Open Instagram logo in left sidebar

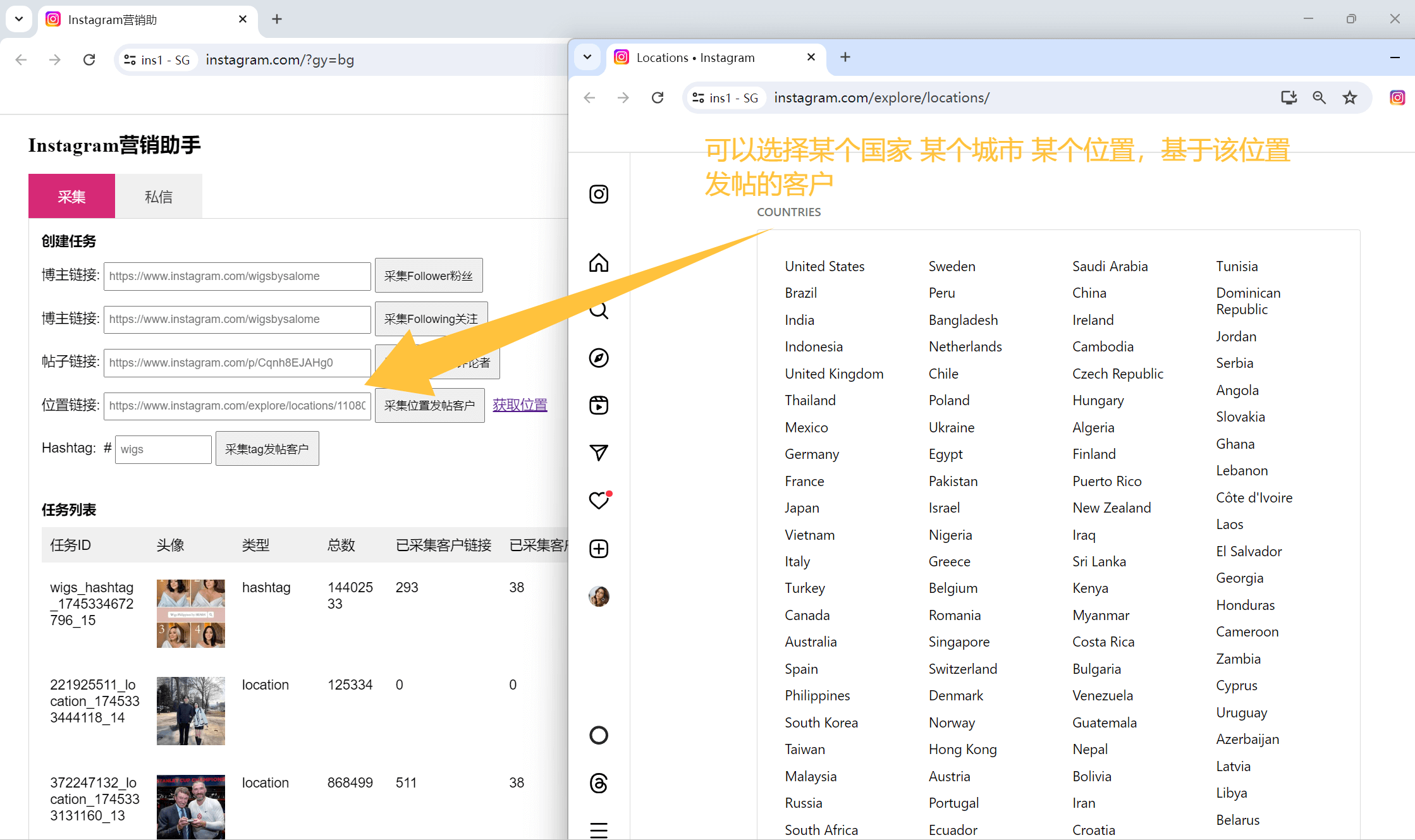[x=599, y=194]
